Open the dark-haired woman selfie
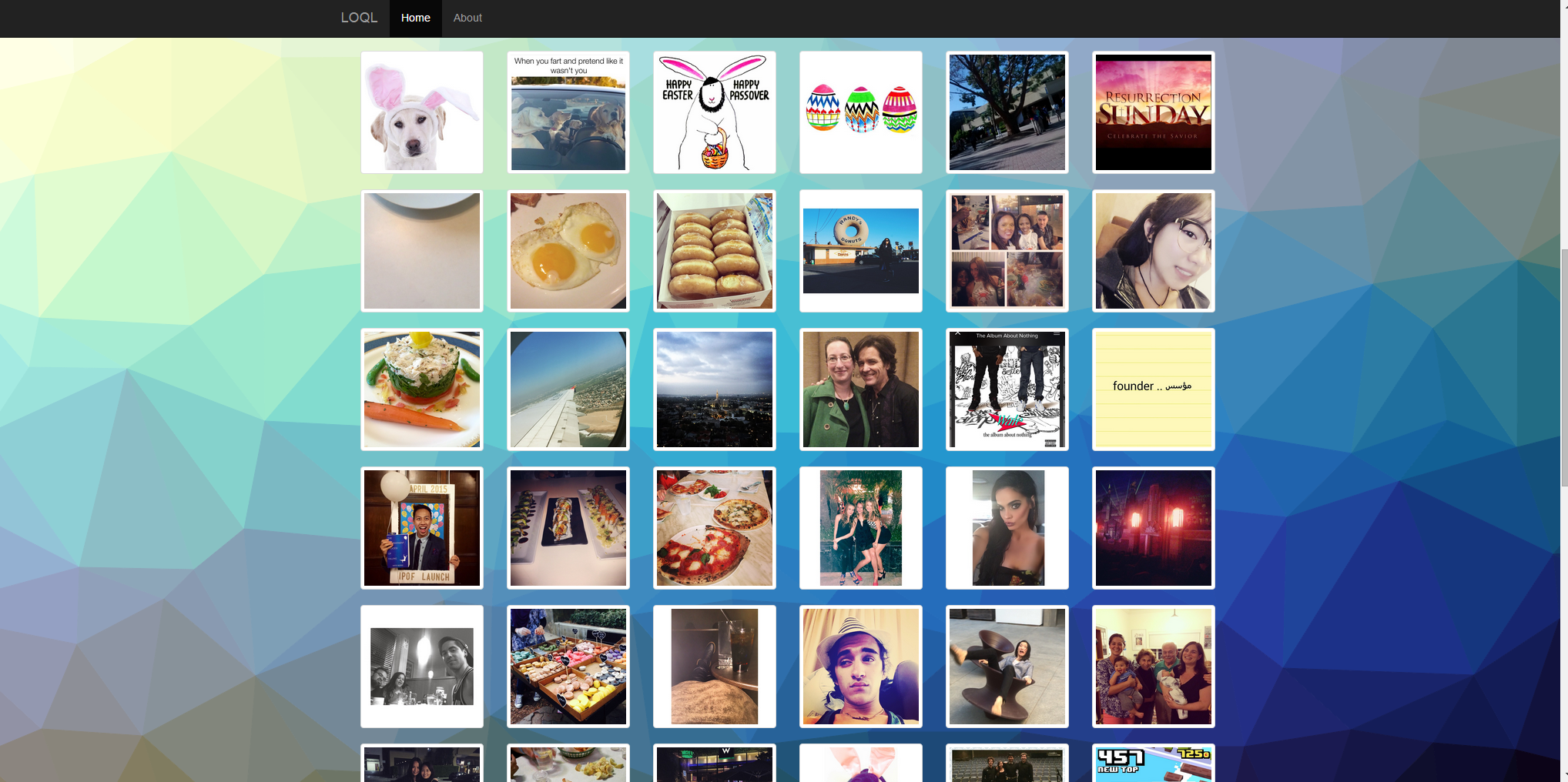Image resolution: width=1568 pixels, height=782 pixels. tap(1007, 528)
